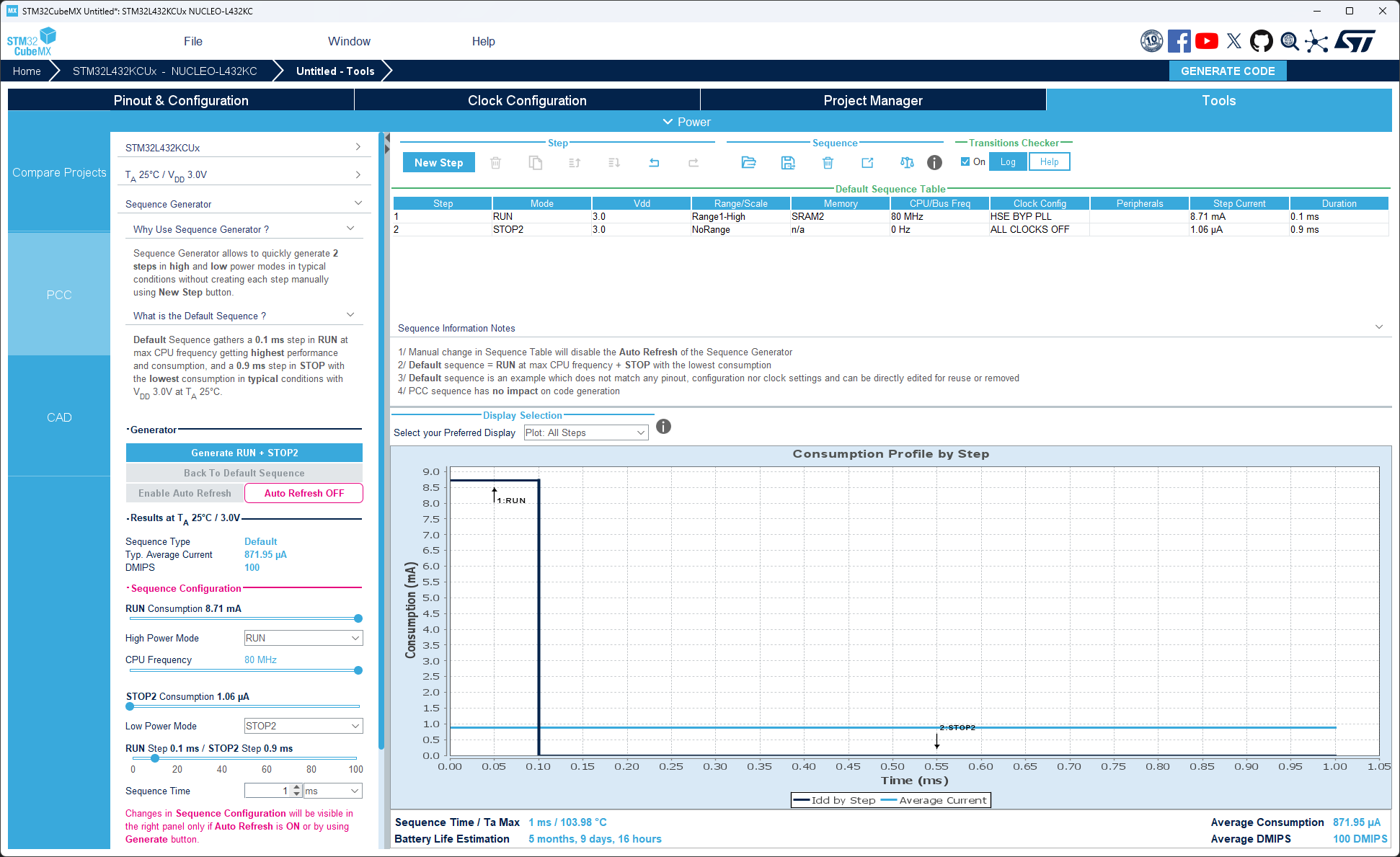Open the Low Power Mode dropdown

coord(304,726)
